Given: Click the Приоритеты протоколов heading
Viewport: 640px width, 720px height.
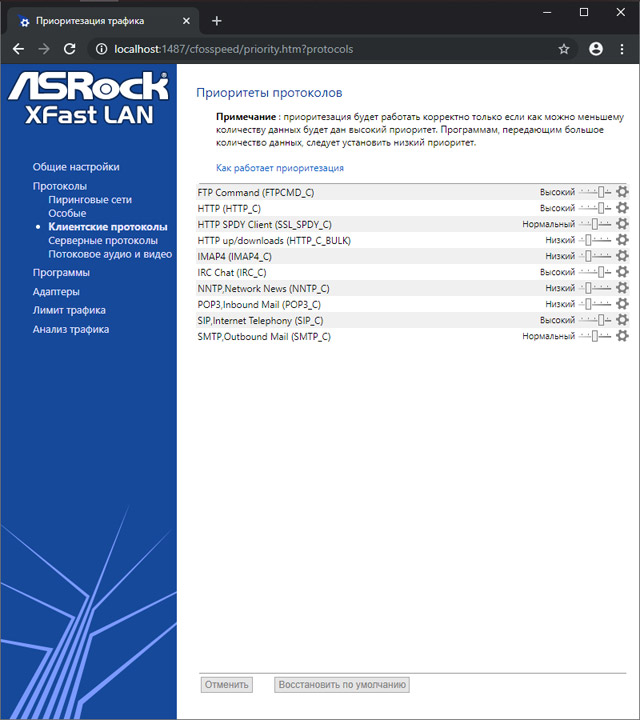Looking at the screenshot, I should (x=269, y=93).
